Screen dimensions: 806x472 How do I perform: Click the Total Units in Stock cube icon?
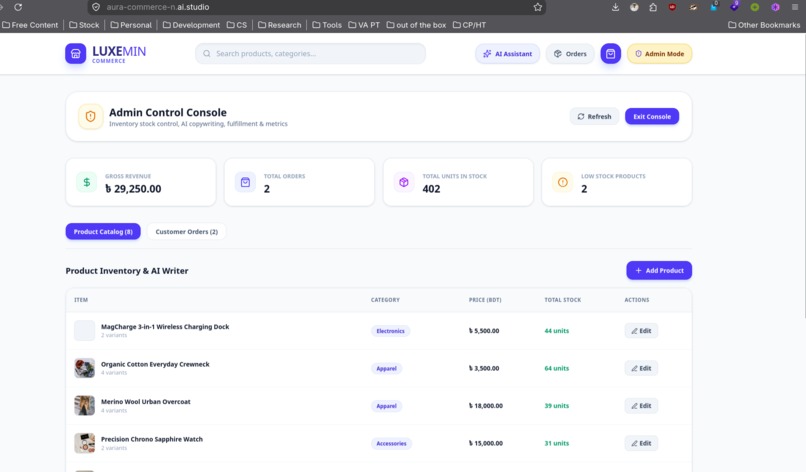(x=404, y=182)
